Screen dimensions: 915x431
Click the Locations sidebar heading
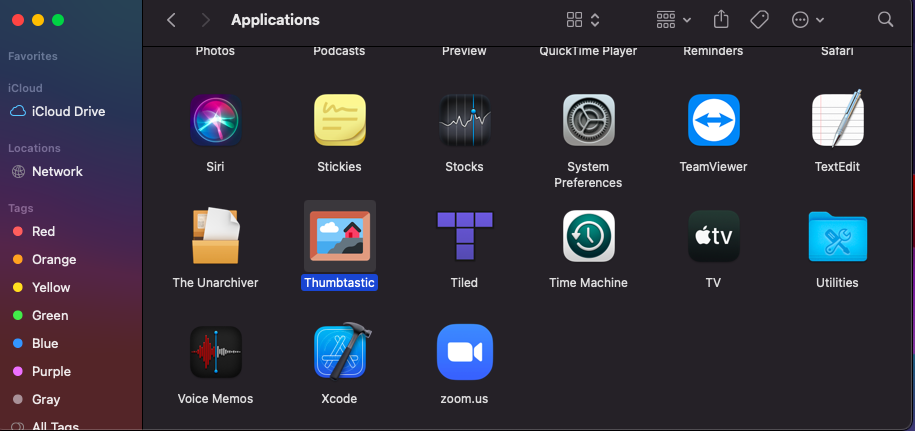pos(34,148)
